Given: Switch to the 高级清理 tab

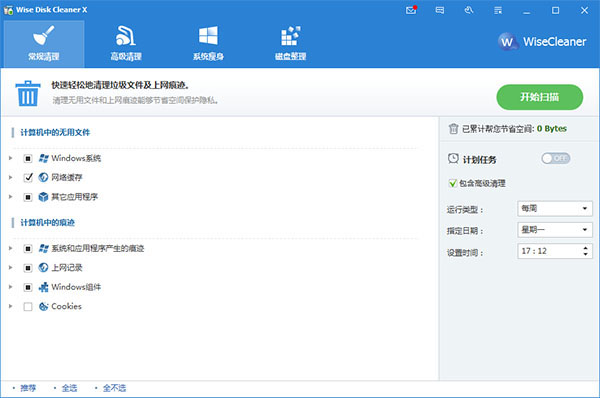Looking at the screenshot, I should [x=126, y=44].
